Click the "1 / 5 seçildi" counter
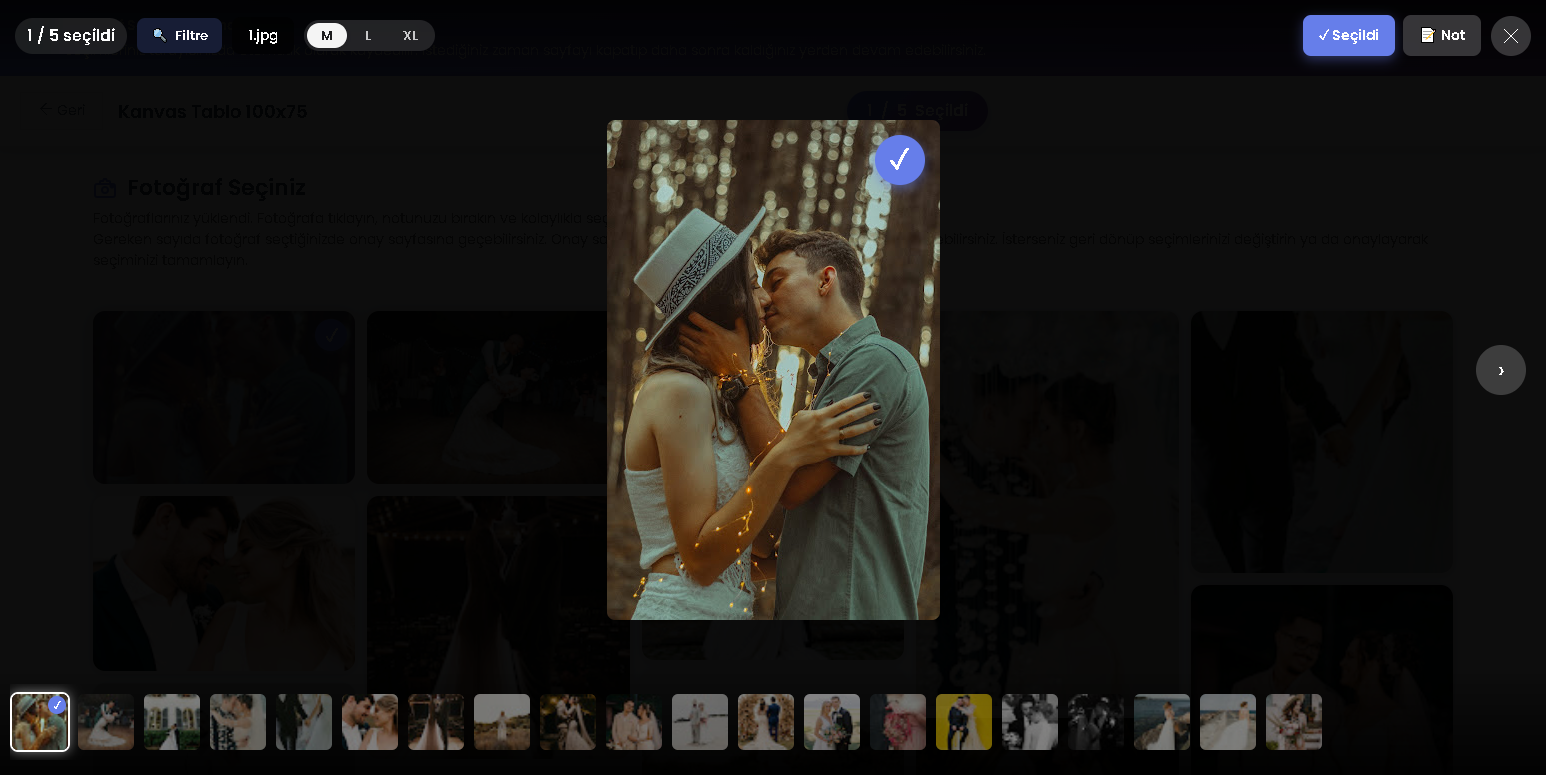1546x775 pixels. (x=71, y=36)
